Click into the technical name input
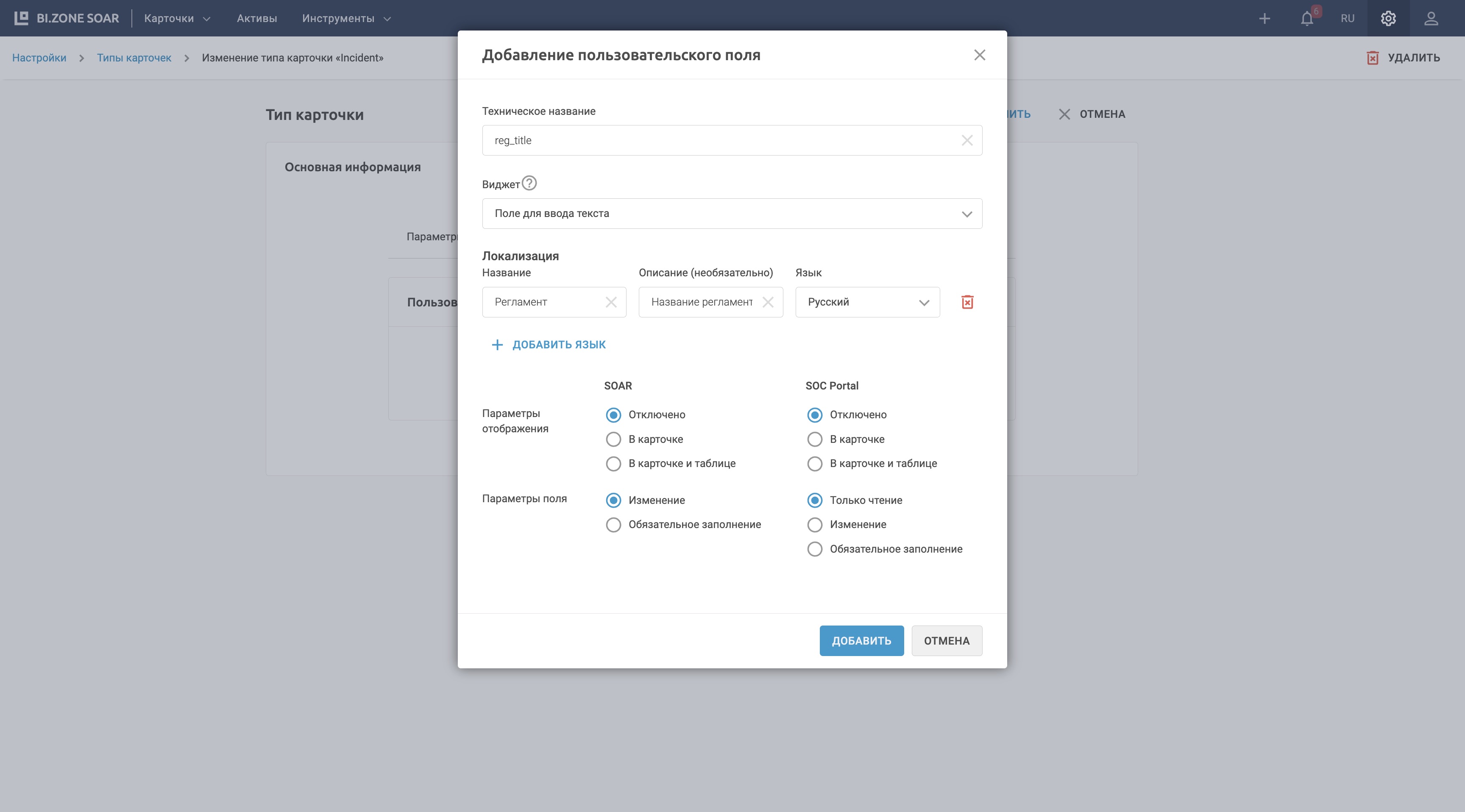1465x812 pixels. pos(716,140)
